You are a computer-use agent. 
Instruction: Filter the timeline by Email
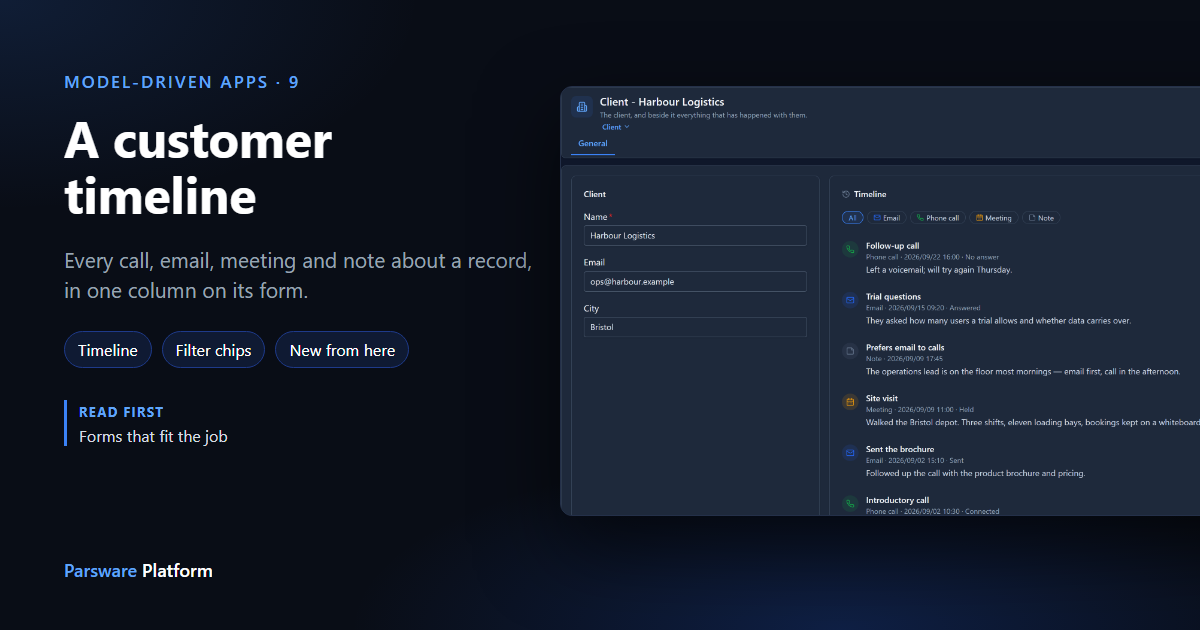pyautogui.click(x=886, y=218)
